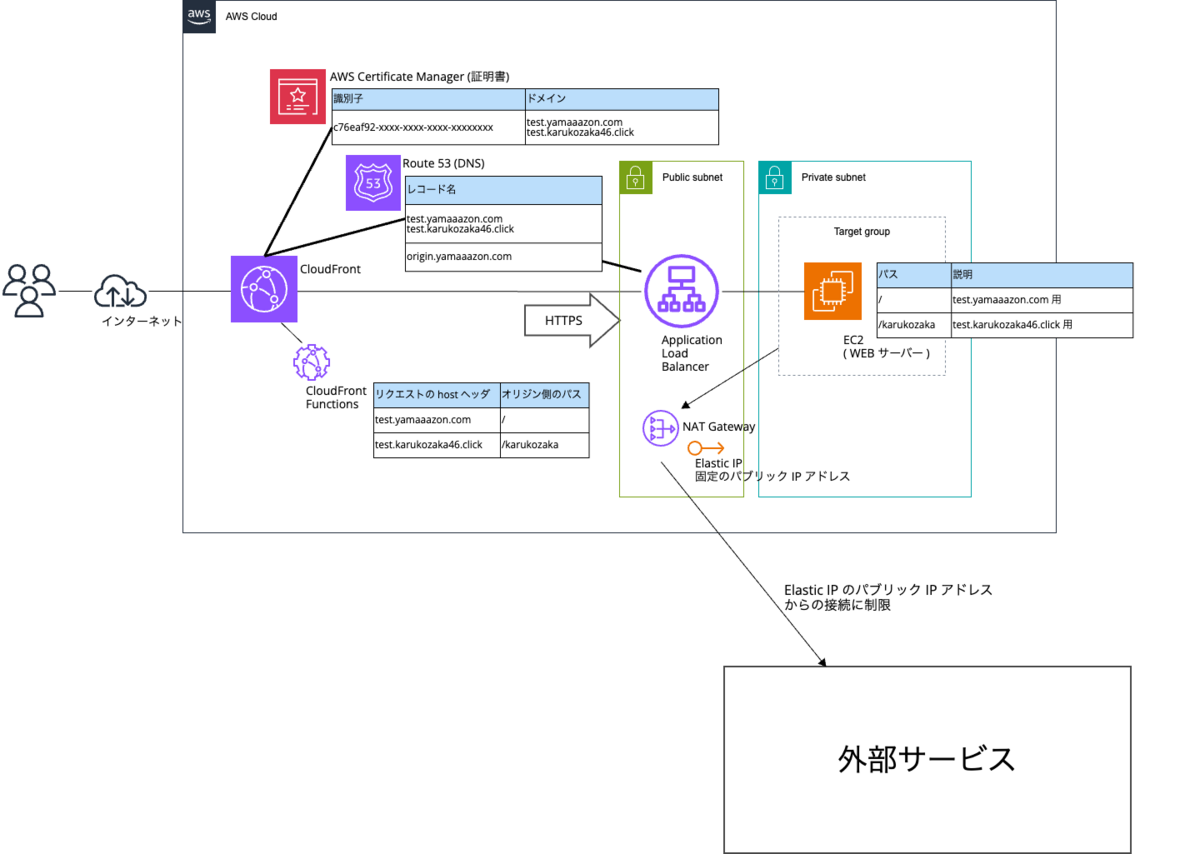
Task: Click the EC2 ( WEB サーバー ) label
Action: click(x=886, y=346)
